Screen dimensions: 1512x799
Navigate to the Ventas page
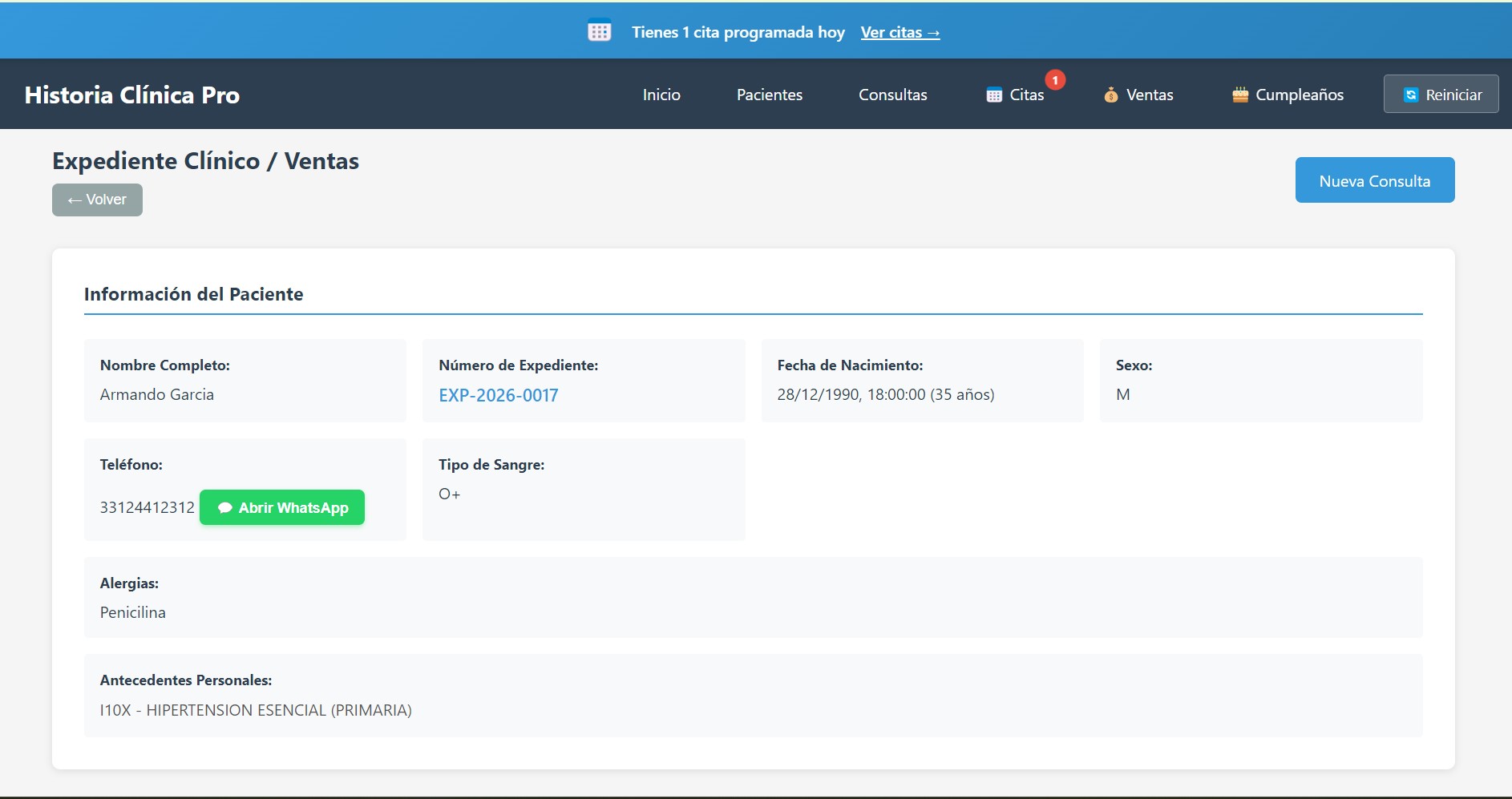pos(1149,95)
